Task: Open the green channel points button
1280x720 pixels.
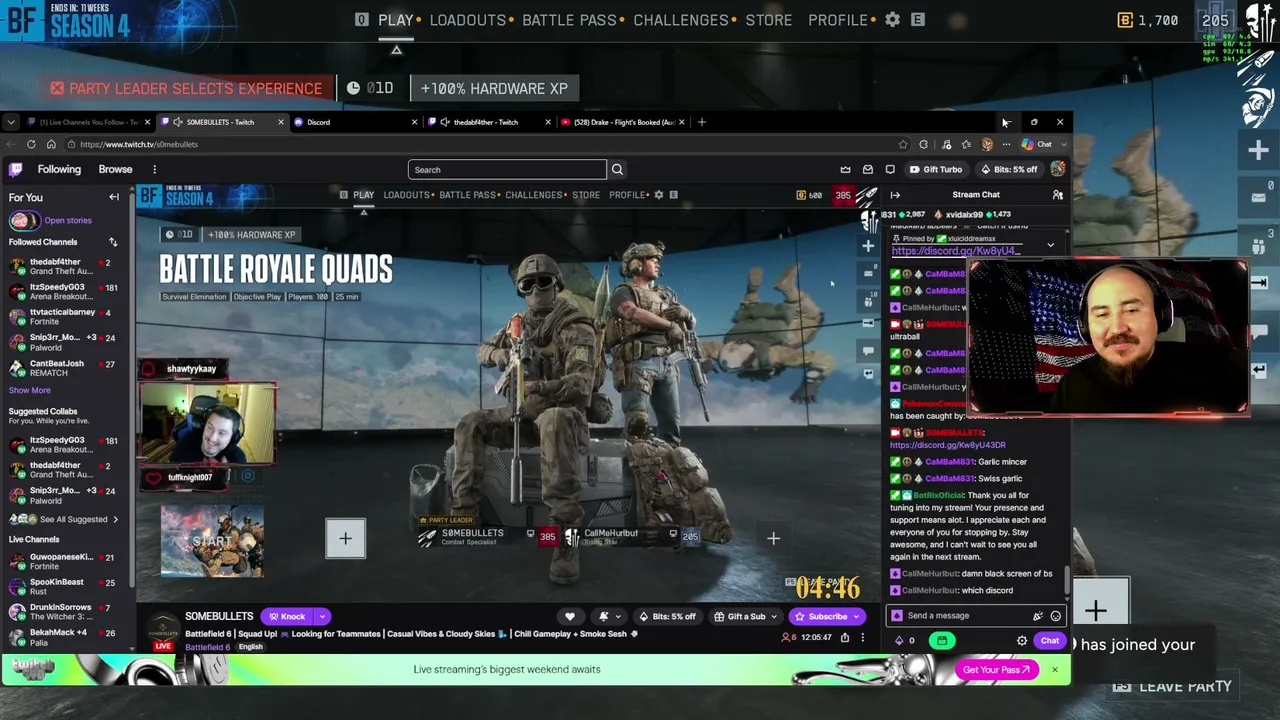Action: point(942,641)
